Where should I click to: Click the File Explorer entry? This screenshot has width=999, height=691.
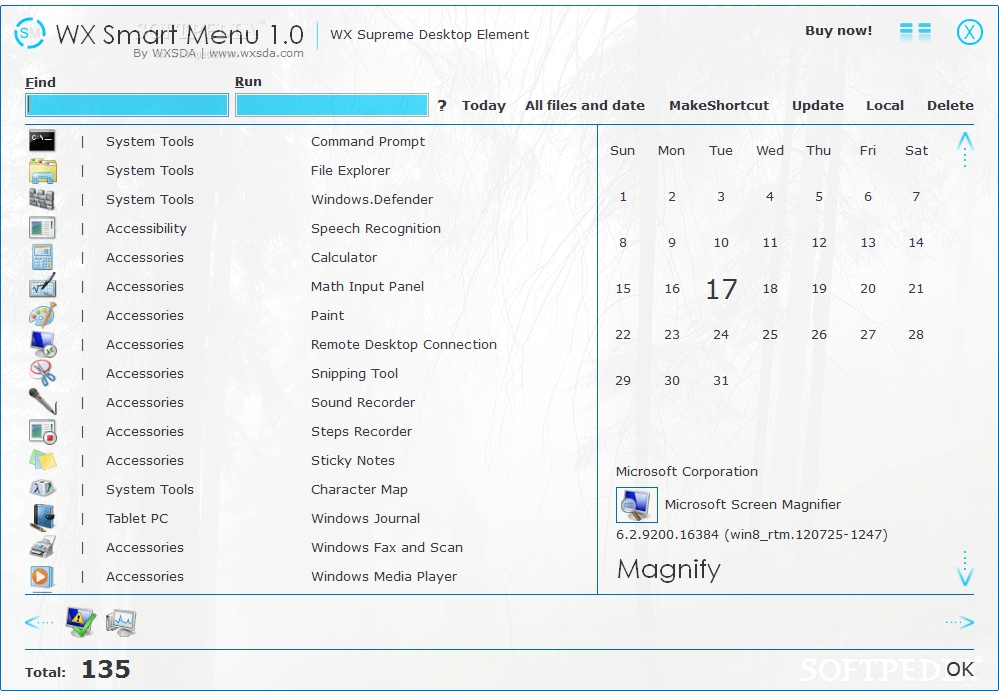pos(350,171)
